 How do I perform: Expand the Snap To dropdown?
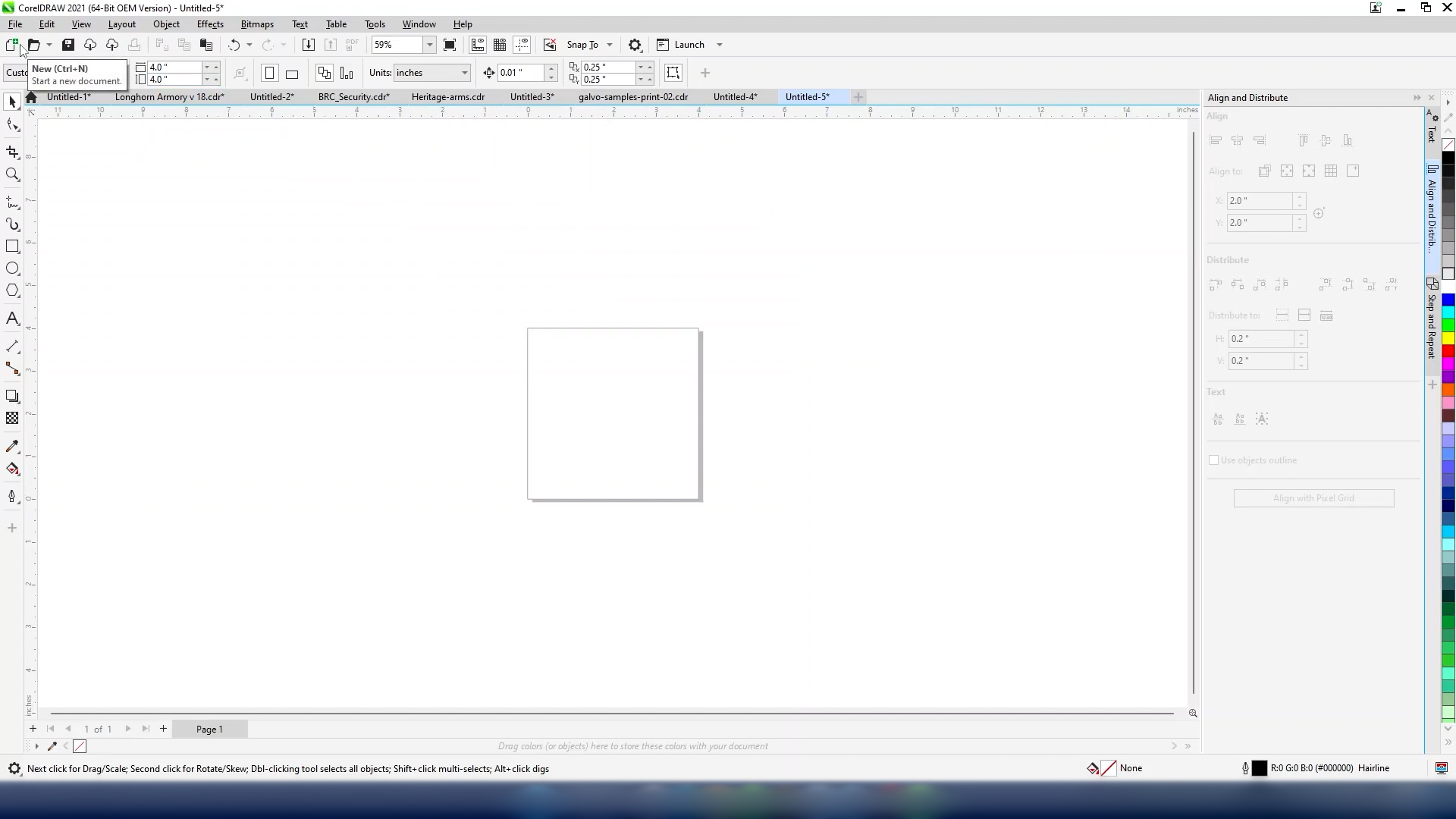point(610,45)
